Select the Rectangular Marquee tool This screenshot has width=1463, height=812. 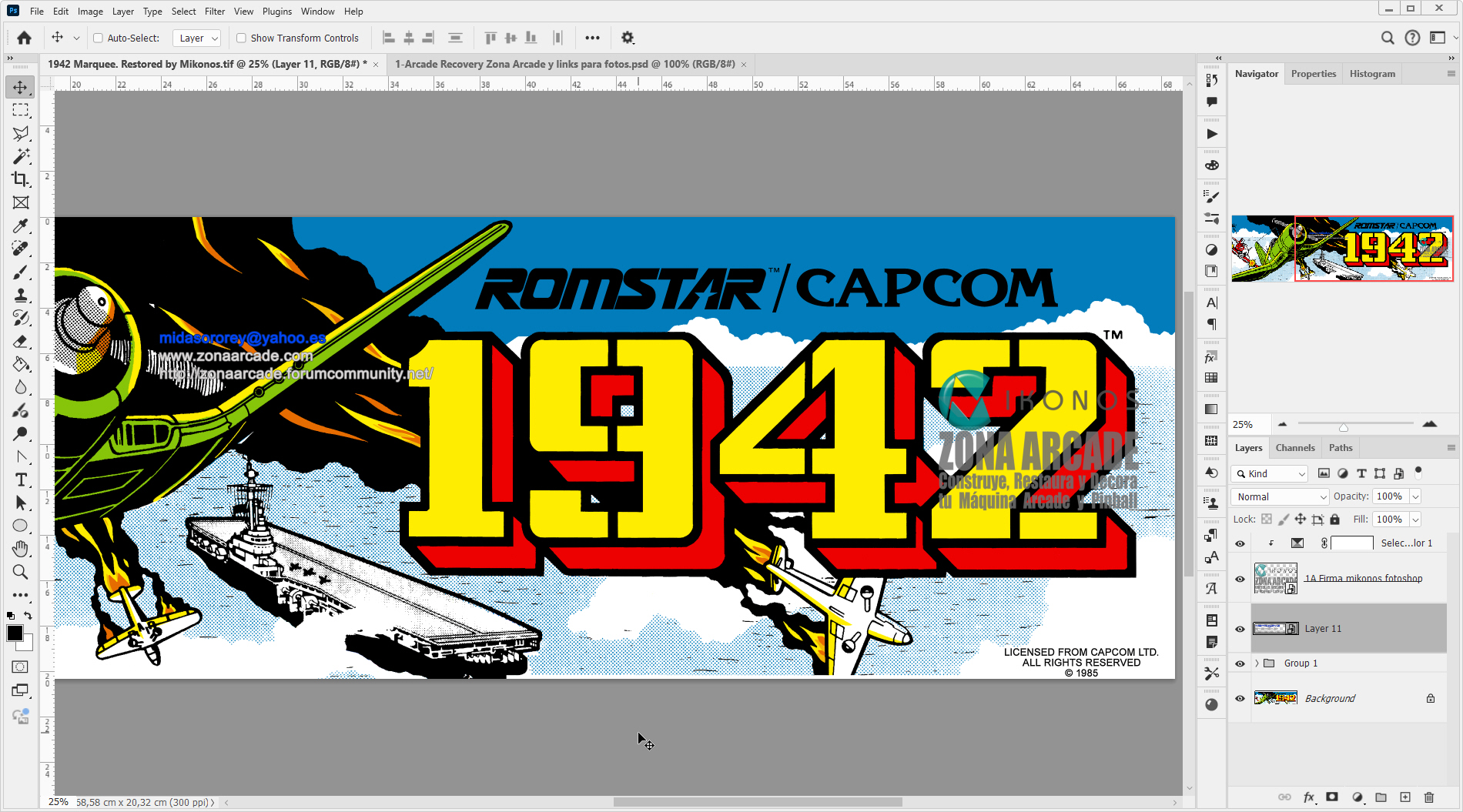[20, 110]
